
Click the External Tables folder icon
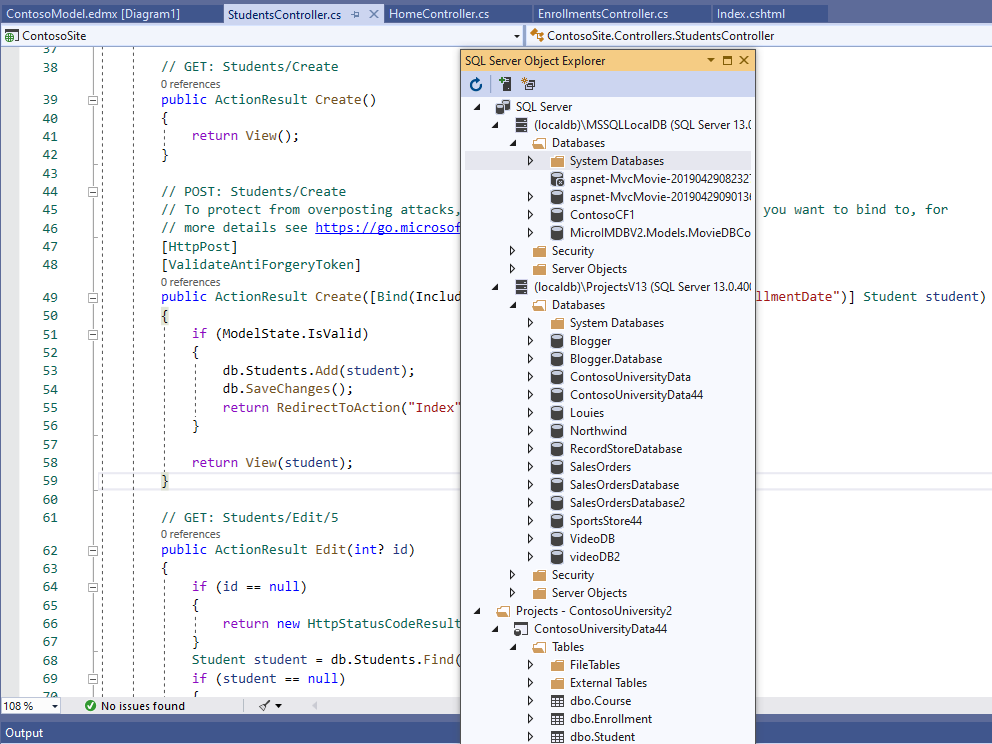point(557,683)
